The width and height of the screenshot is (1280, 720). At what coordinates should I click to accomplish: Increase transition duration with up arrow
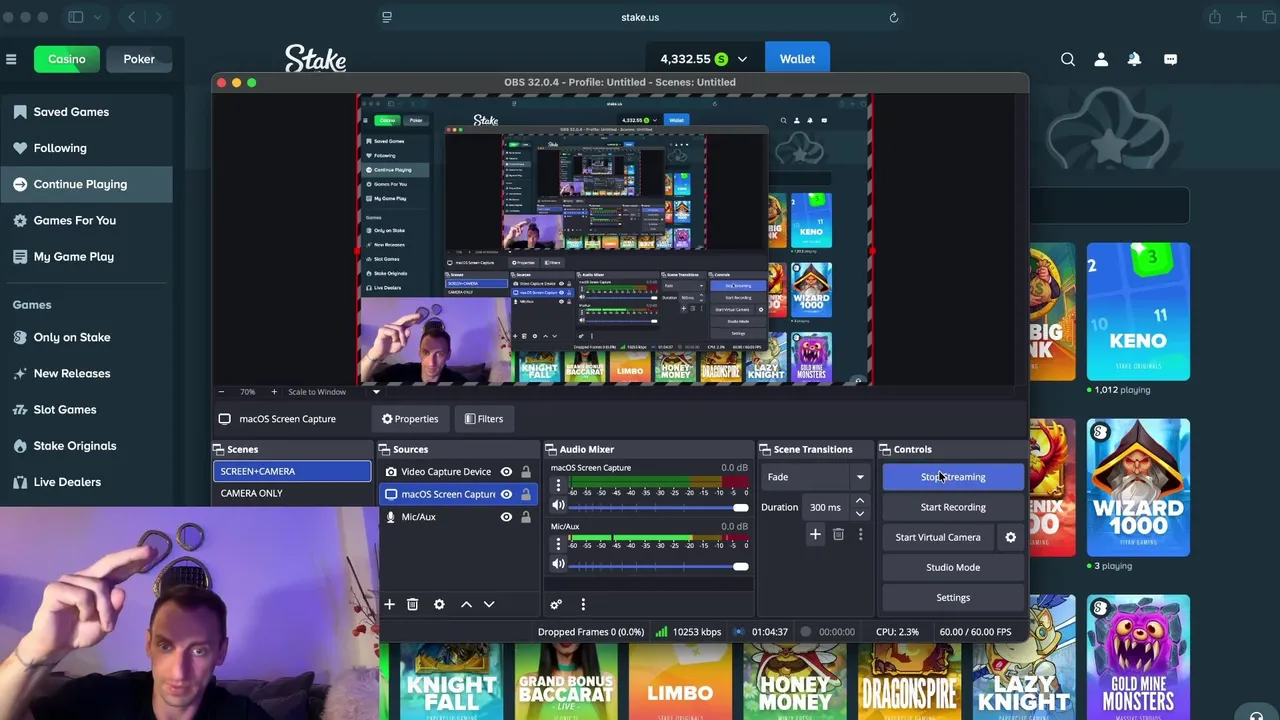pyautogui.click(x=859, y=501)
